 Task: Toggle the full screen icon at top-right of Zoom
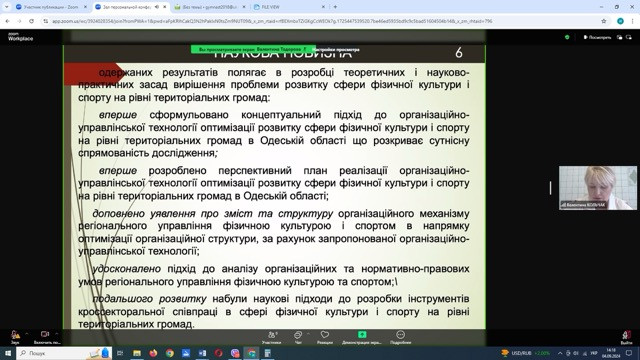(x=629, y=37)
